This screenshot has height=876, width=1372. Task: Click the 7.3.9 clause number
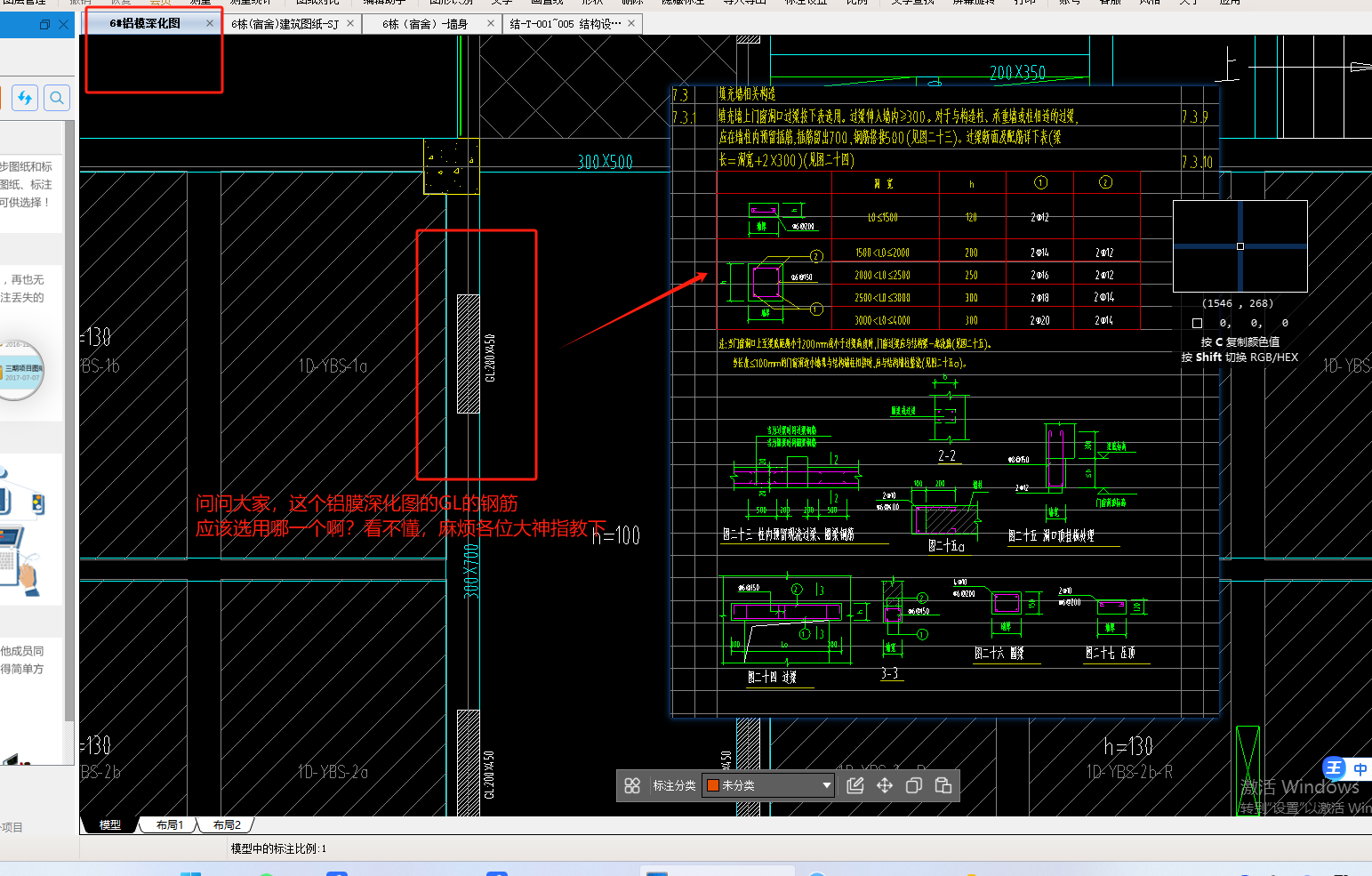(1195, 117)
